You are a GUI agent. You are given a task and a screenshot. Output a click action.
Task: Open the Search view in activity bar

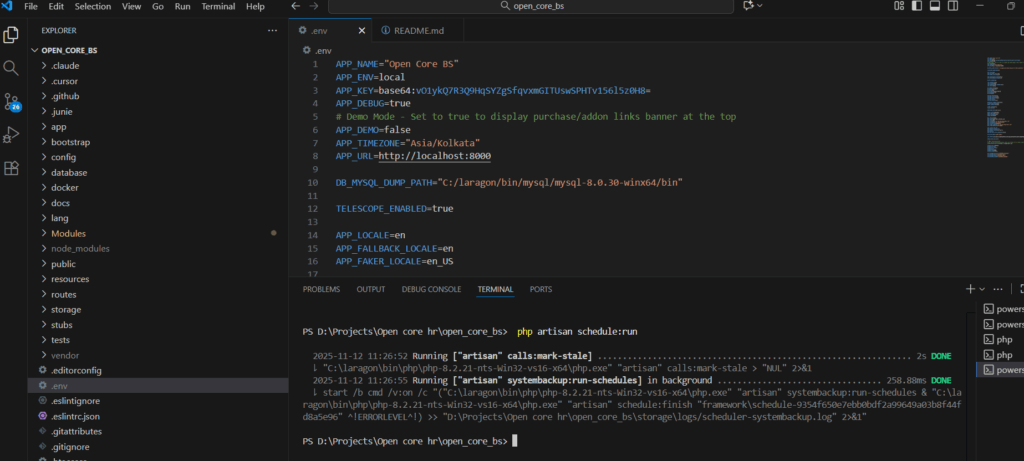tap(12, 68)
